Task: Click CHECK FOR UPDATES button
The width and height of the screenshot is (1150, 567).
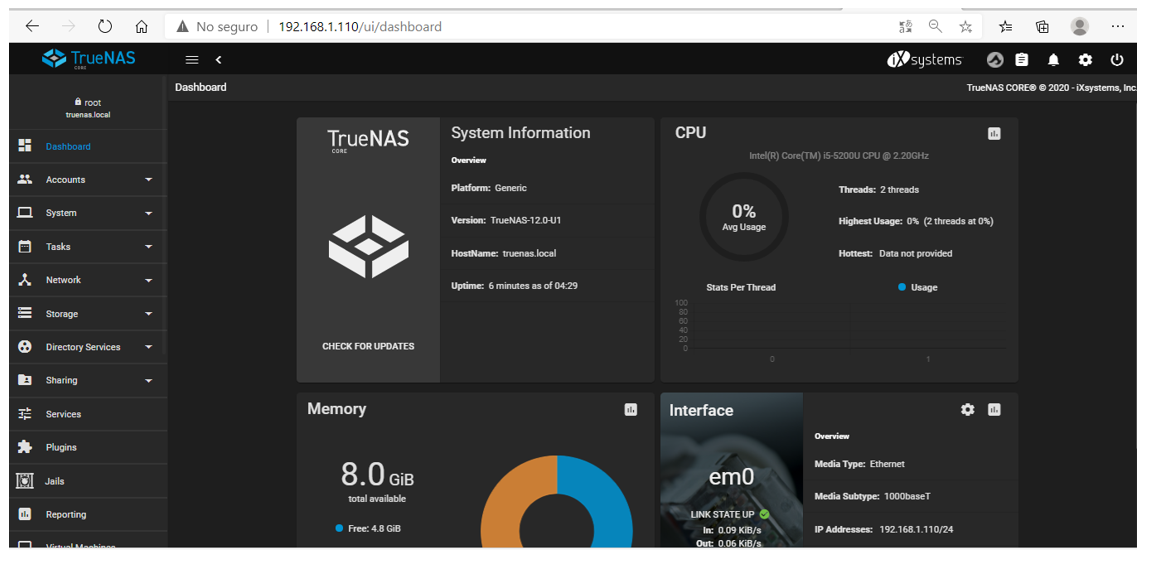Action: [368, 346]
